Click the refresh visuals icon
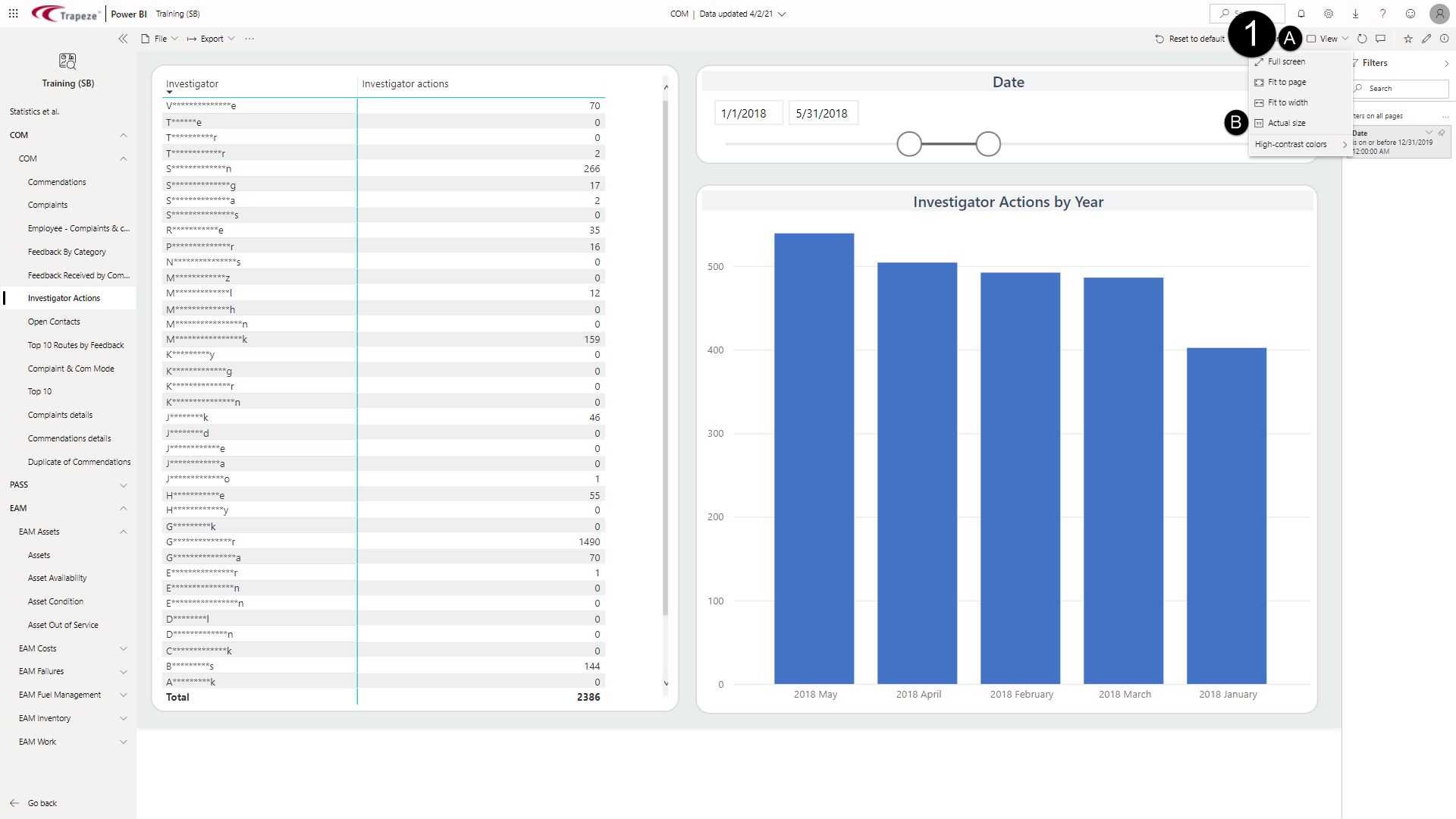Screen dimensions: 1456x819 [x=1362, y=39]
